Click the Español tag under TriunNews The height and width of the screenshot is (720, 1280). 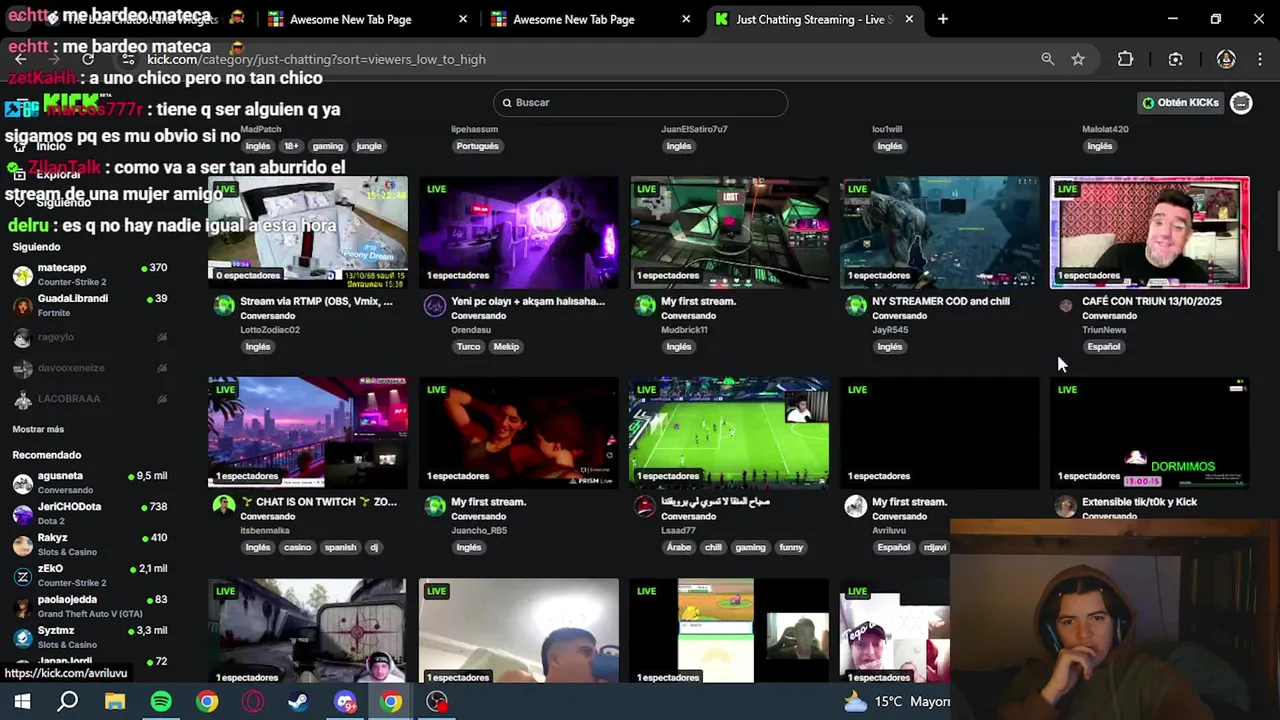tap(1103, 347)
